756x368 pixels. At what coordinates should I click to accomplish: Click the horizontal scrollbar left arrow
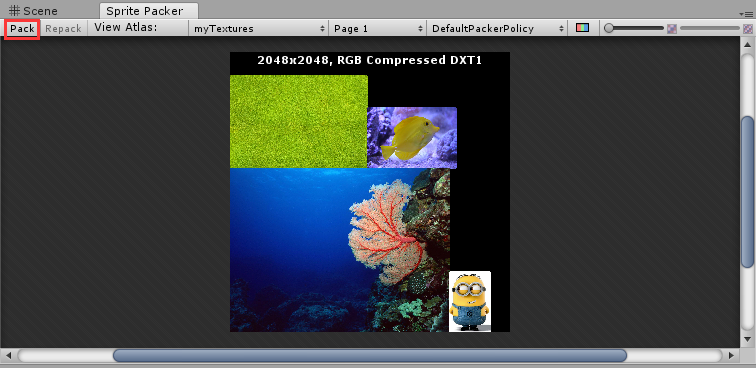click(x=8, y=355)
